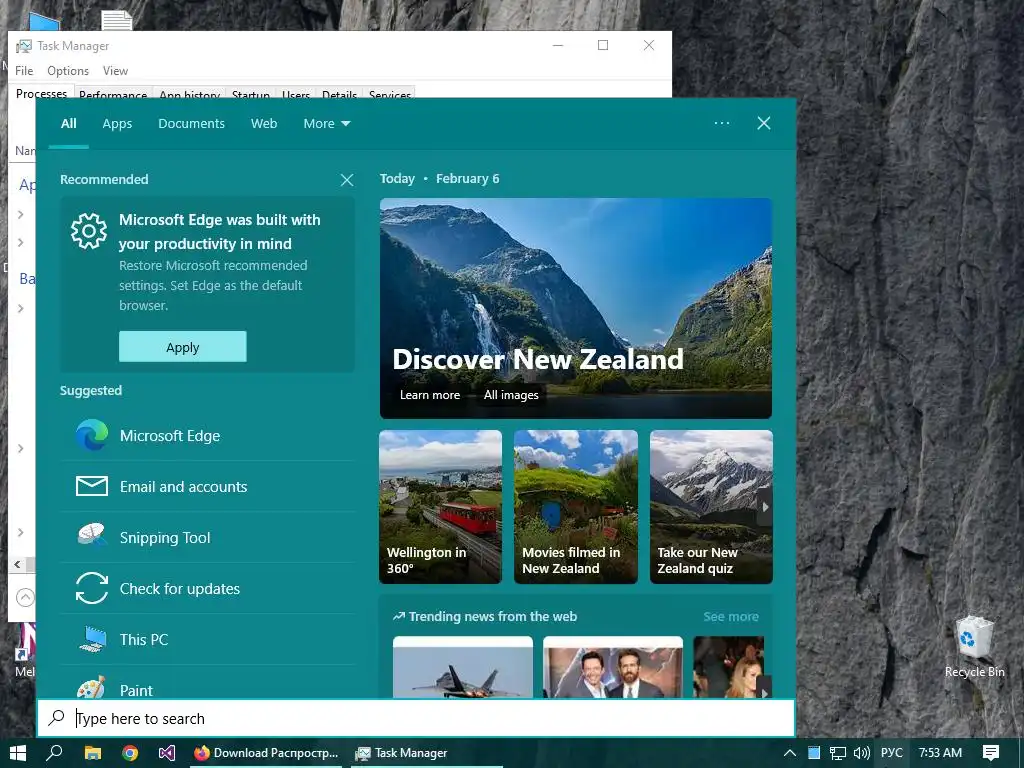Image resolution: width=1024 pixels, height=768 pixels.
Task: Switch to App history tab in Task Manager
Action: click(189, 94)
